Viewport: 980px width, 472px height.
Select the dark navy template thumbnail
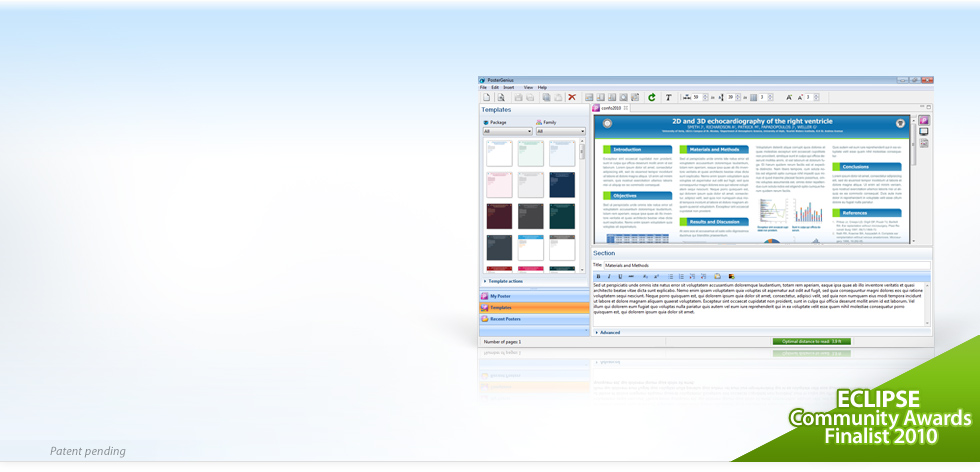point(562,184)
